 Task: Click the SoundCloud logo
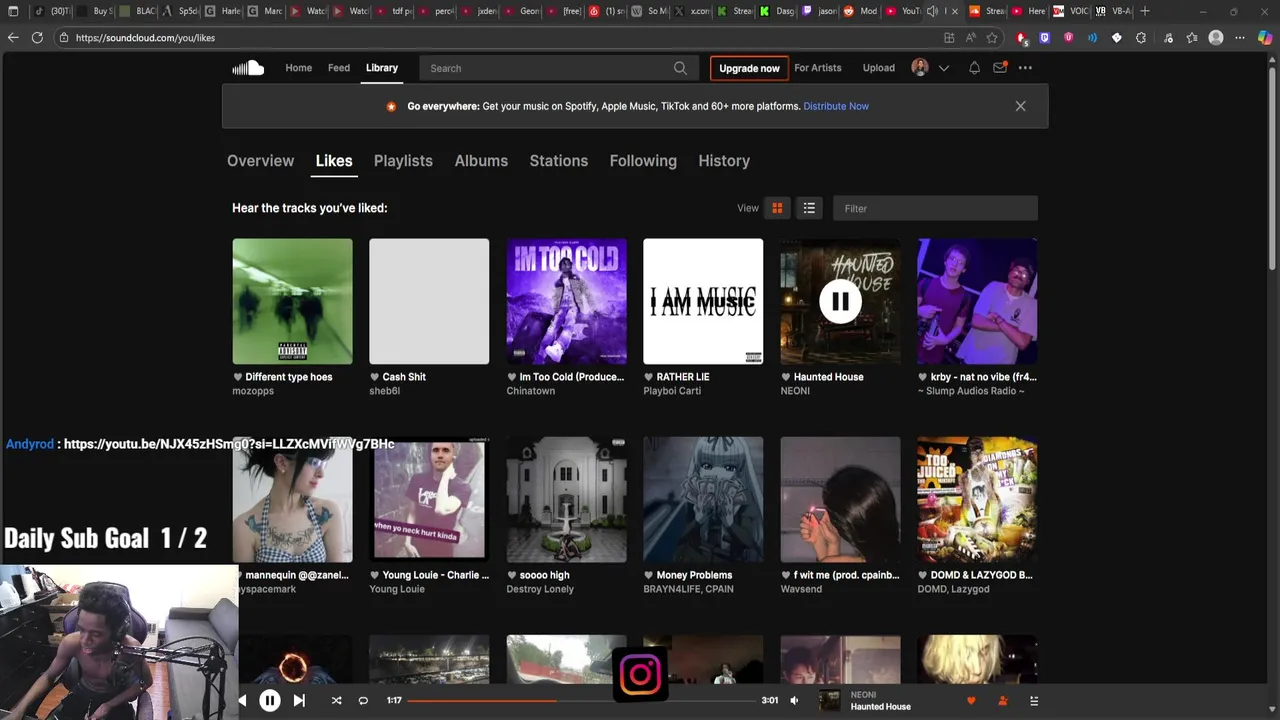coord(248,68)
